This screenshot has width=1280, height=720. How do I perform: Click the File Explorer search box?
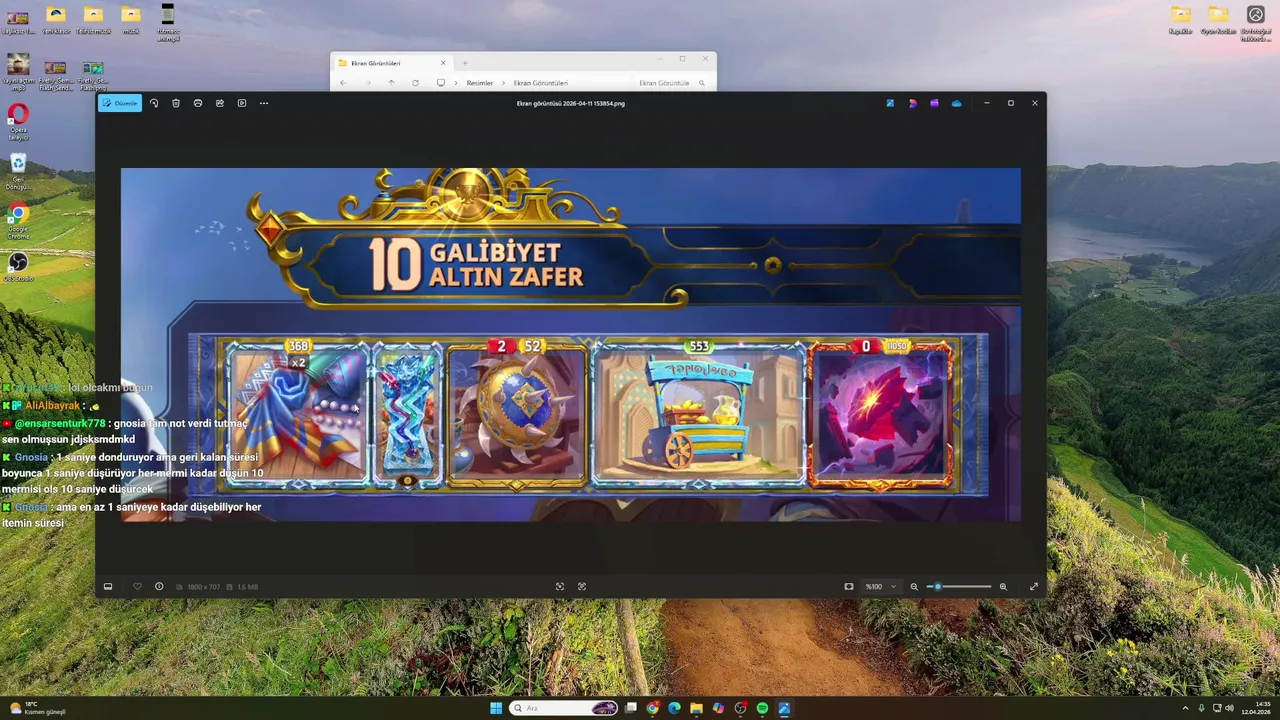(674, 83)
